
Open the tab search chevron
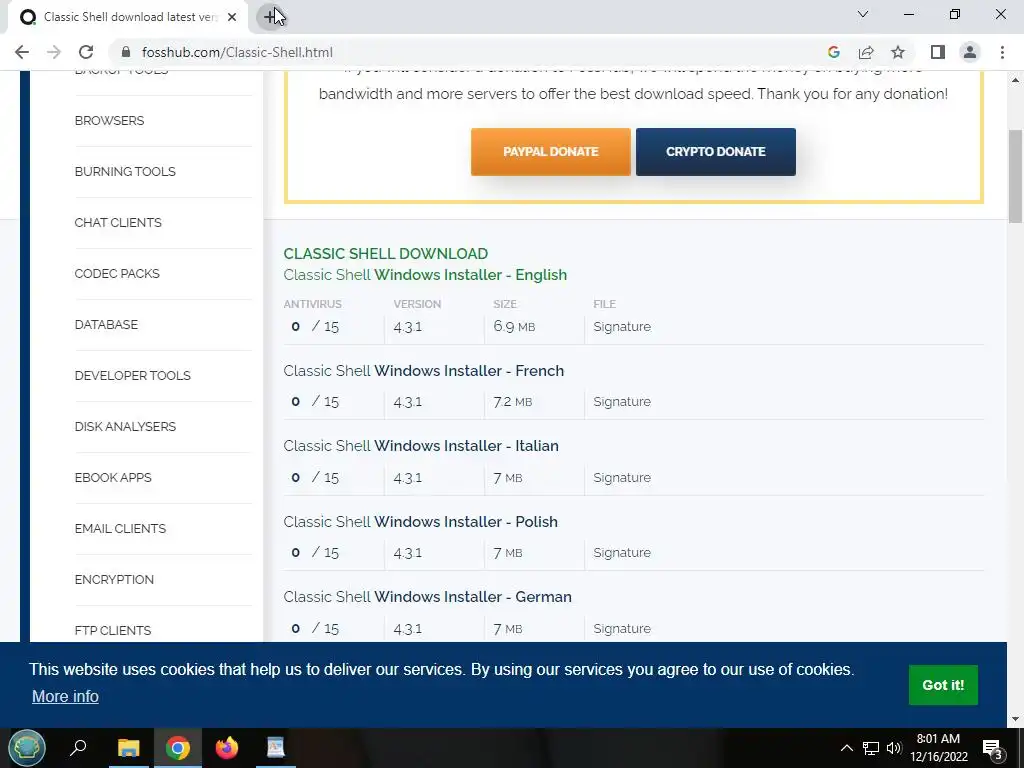click(863, 14)
